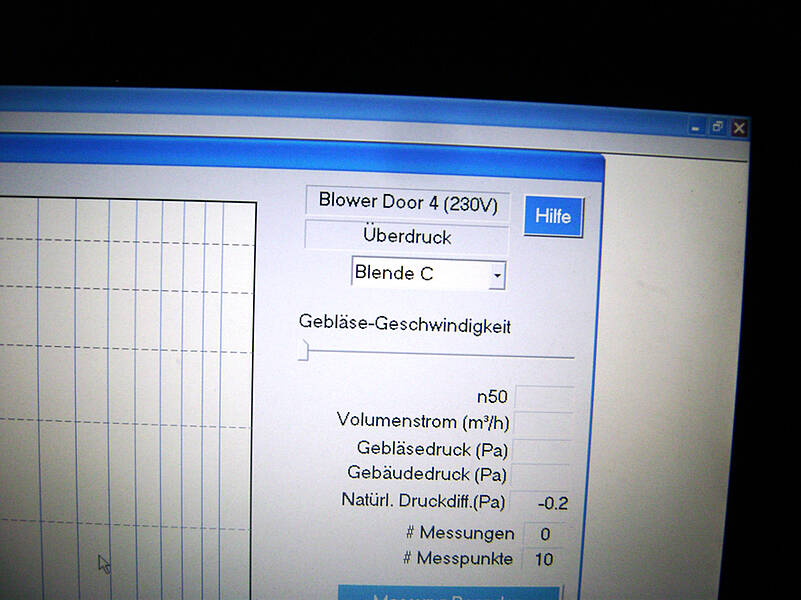Open the Blende C dropdown arrow
Screen dimensions: 801x600
pos(497,276)
